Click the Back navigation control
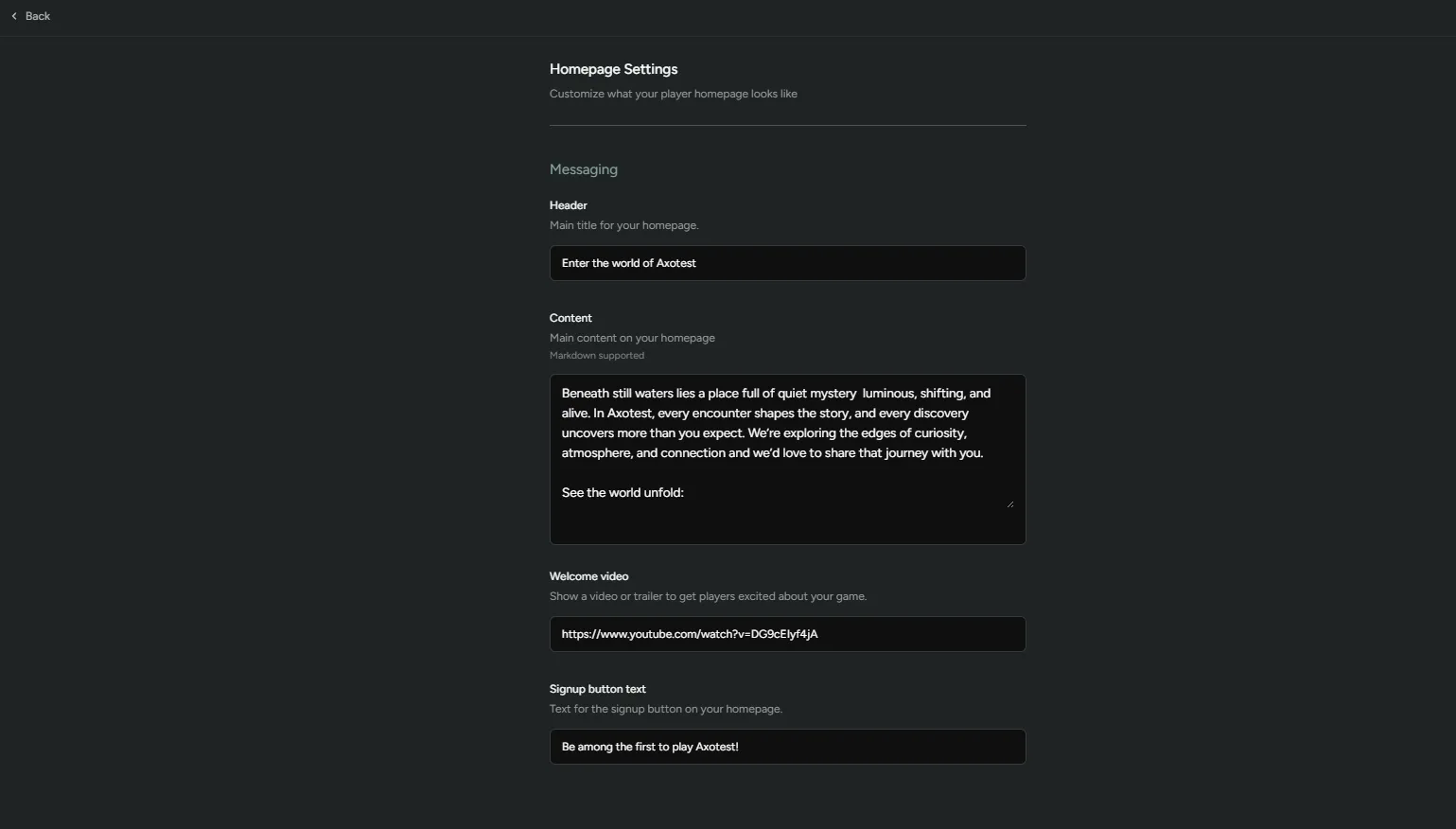The height and width of the screenshot is (829, 1456). (28, 15)
